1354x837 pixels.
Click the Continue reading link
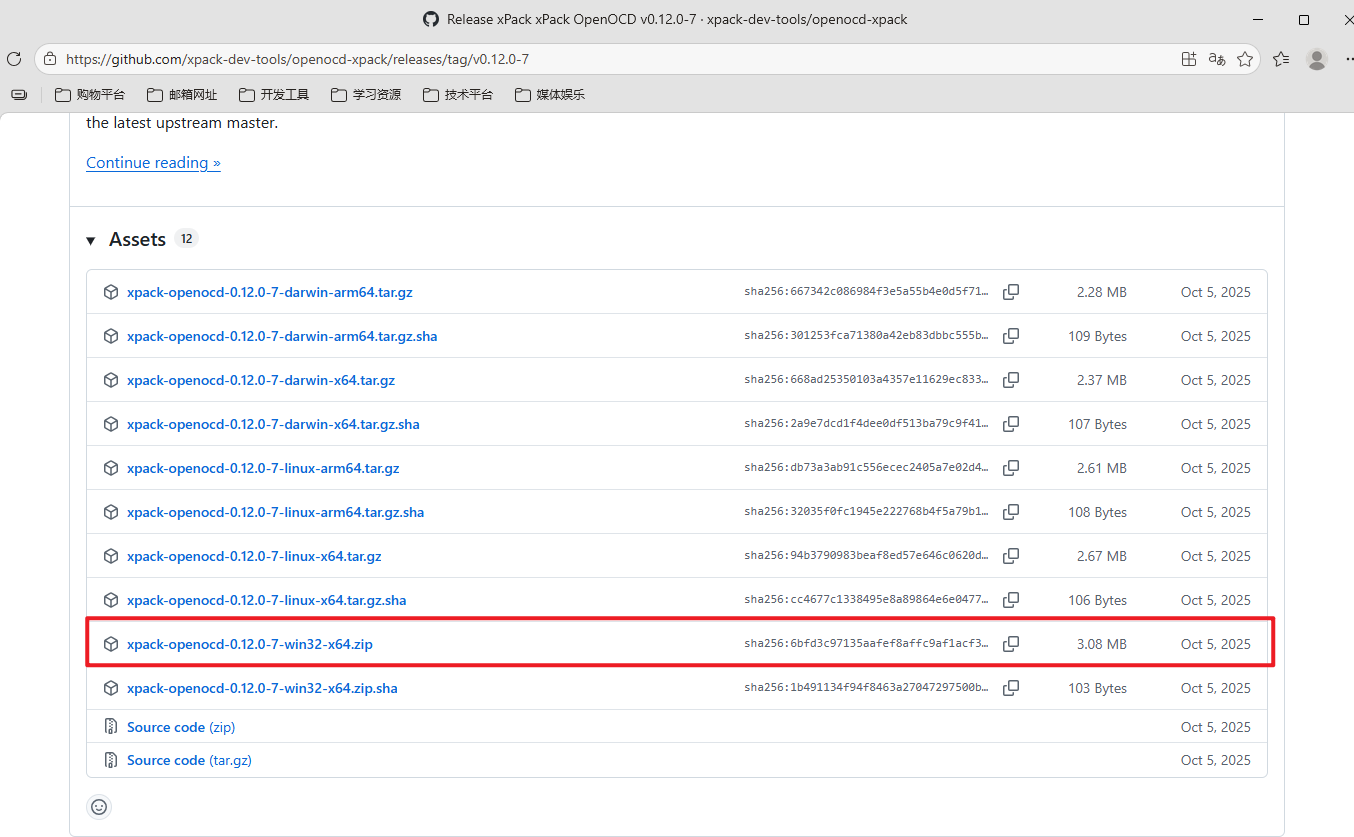(x=153, y=162)
